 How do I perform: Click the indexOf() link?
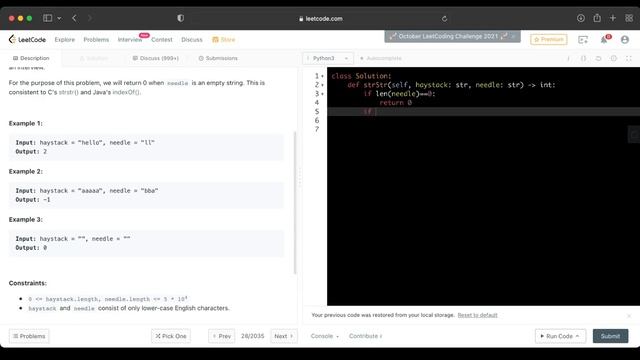[126, 92]
